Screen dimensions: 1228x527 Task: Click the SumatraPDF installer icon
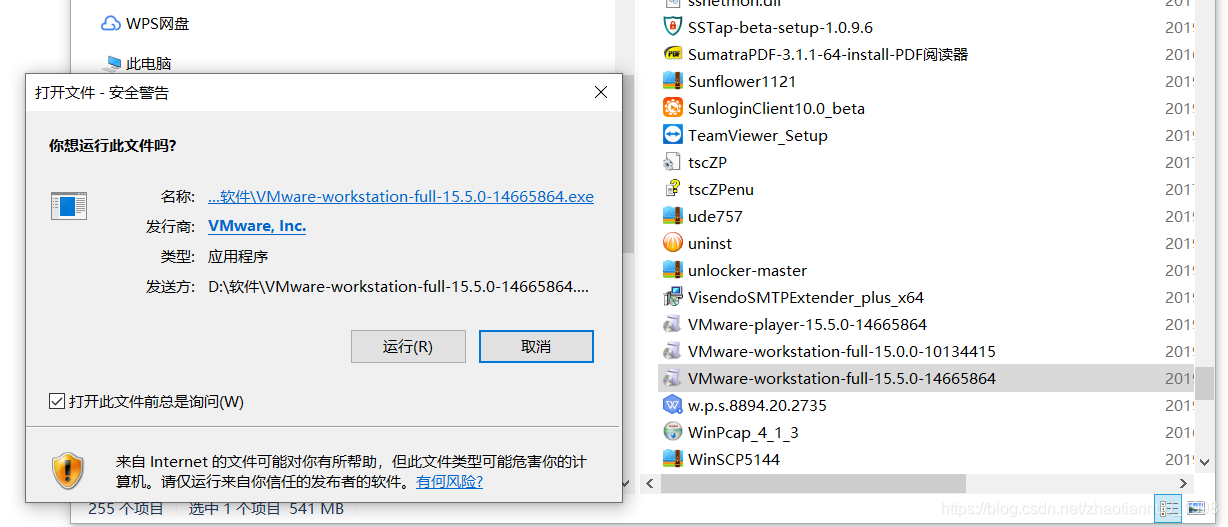point(672,54)
